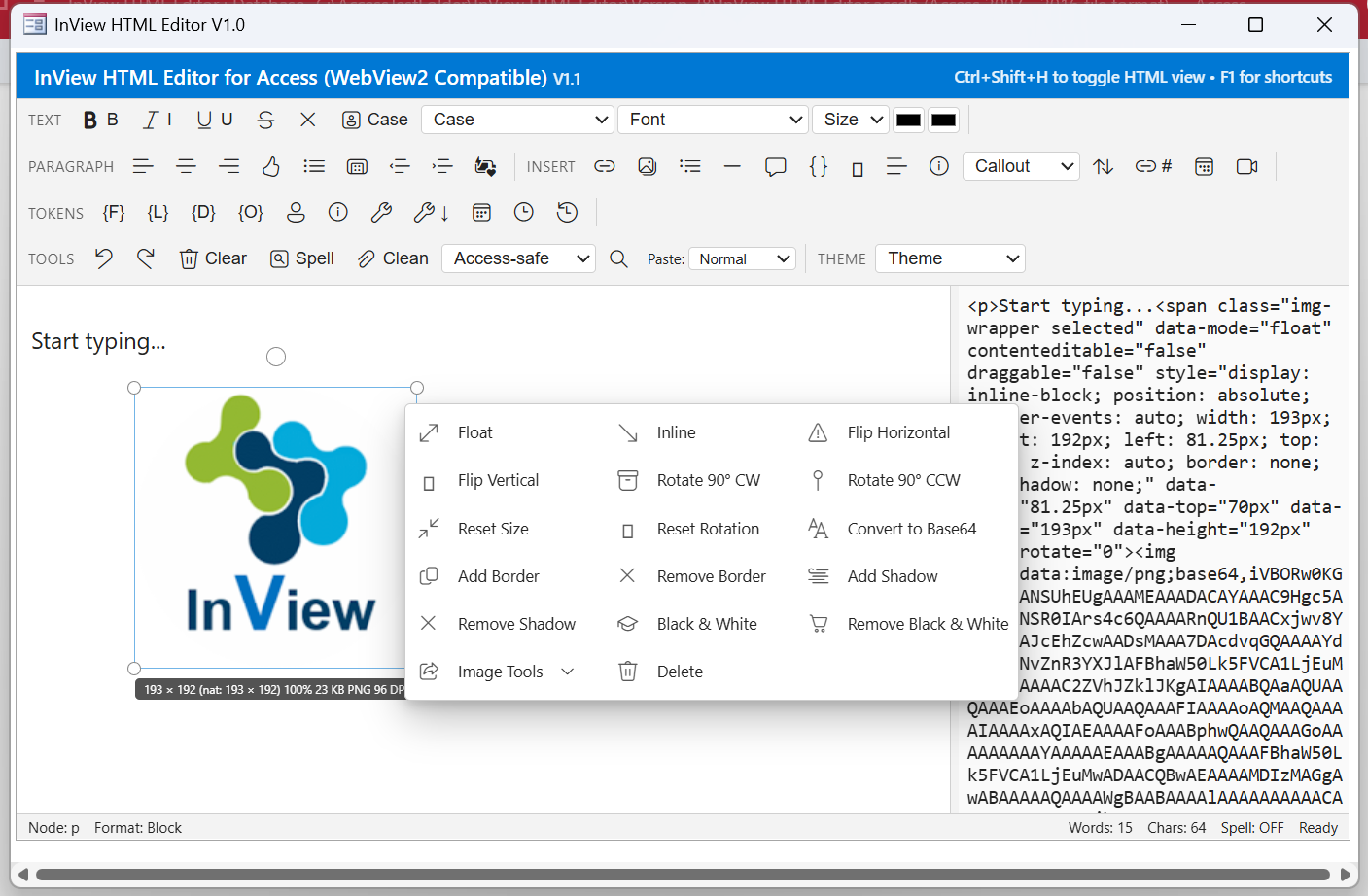Insert a code block with braces icon
Viewport: 1368px width, 896px height.
819,166
